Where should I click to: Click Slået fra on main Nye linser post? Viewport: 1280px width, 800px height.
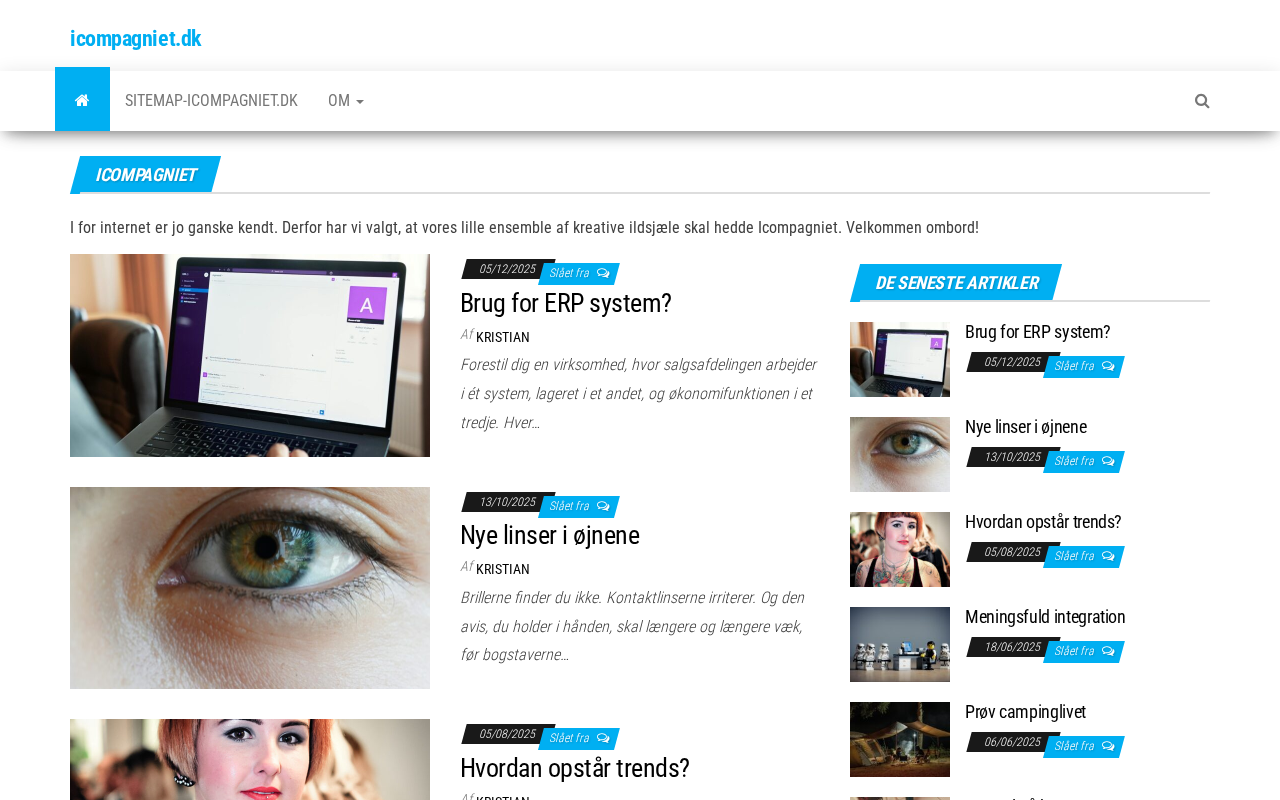569,506
